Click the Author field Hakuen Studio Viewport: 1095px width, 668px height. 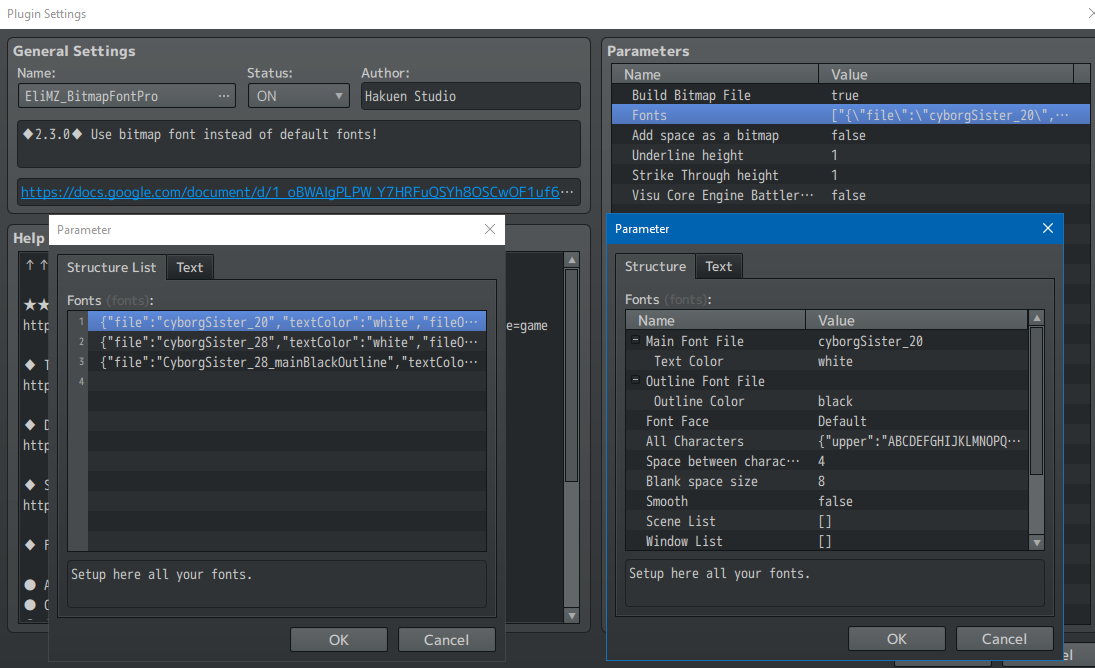470,96
